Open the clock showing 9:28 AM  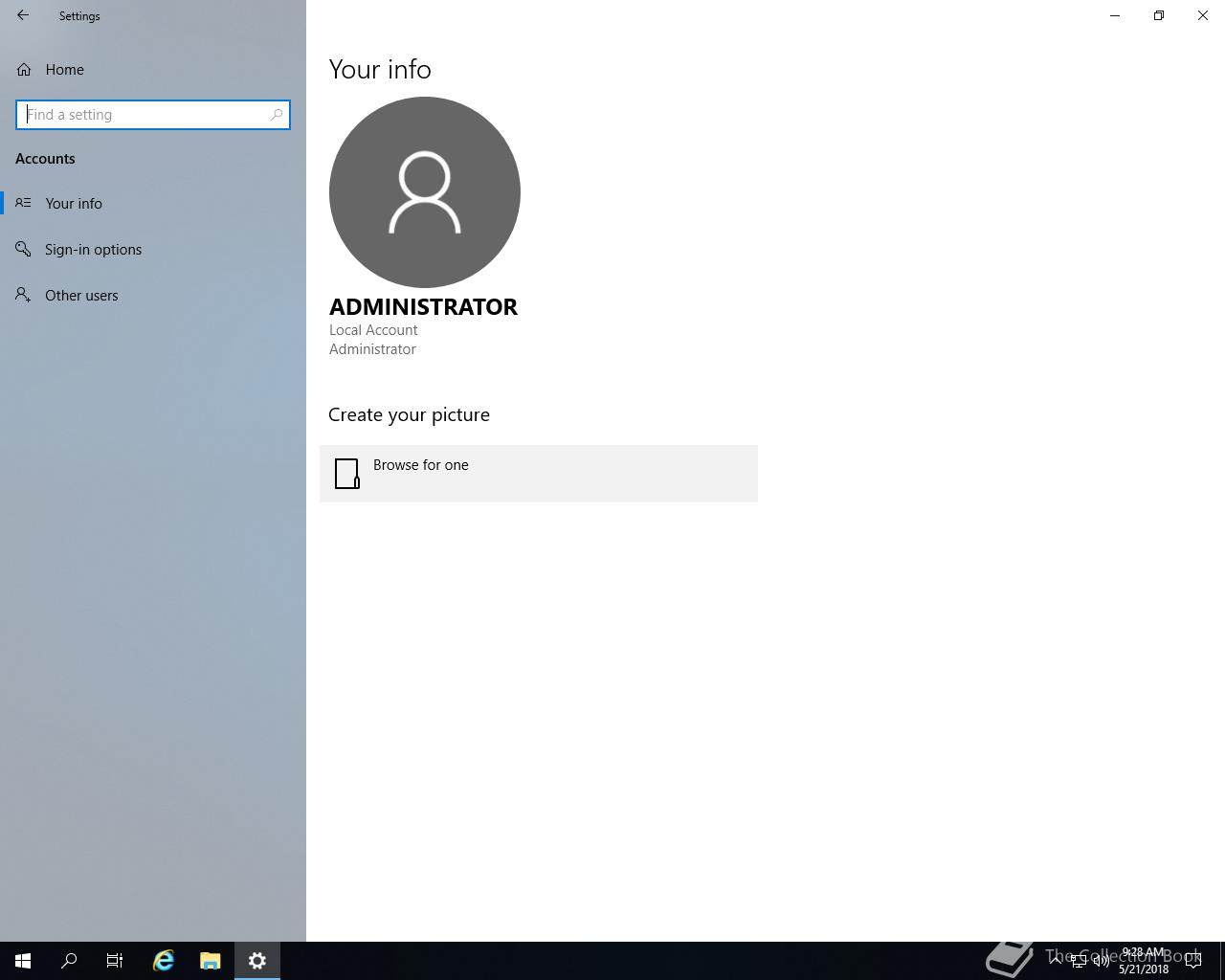[x=1144, y=961]
